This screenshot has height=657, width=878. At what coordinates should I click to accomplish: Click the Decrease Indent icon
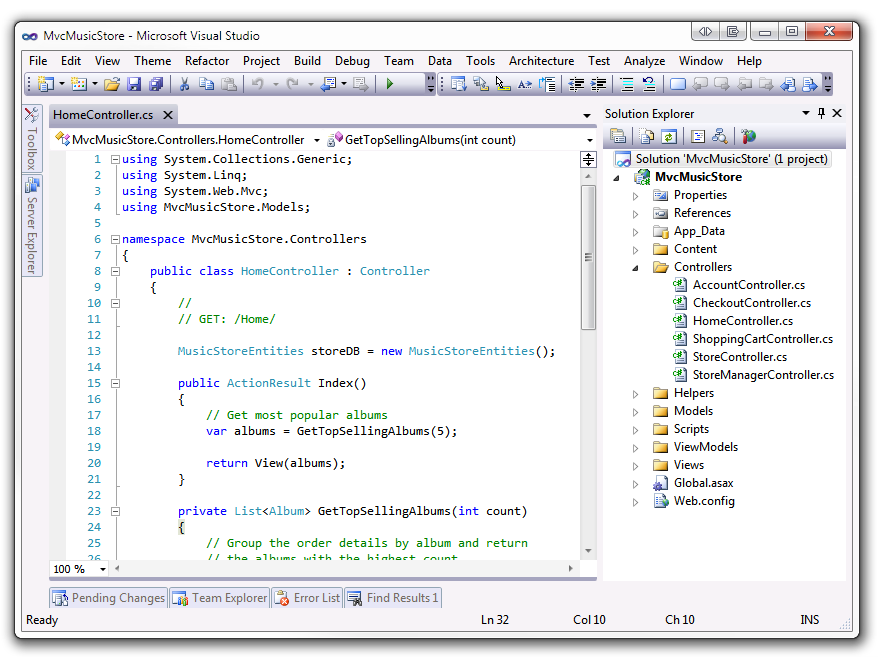(576, 84)
